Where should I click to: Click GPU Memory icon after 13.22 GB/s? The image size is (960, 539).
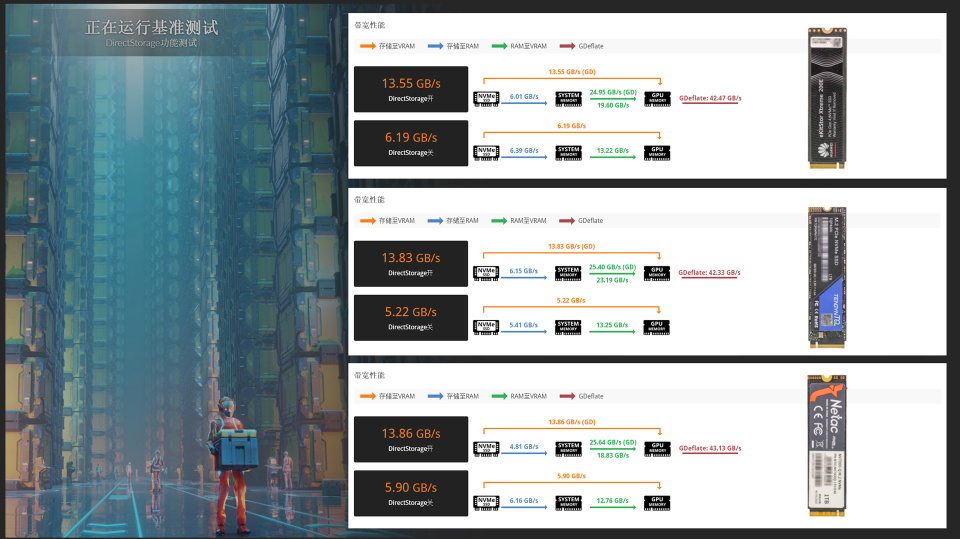tap(657, 153)
